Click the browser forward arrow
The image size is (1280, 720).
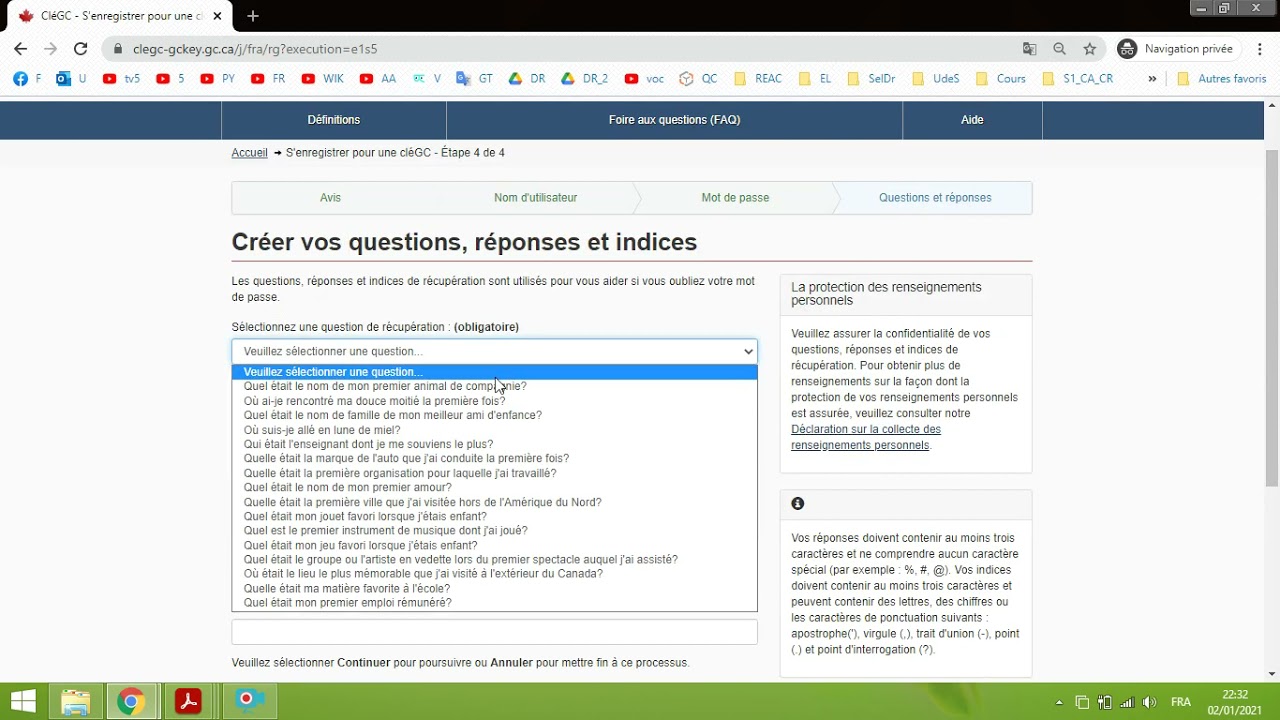pyautogui.click(x=50, y=49)
